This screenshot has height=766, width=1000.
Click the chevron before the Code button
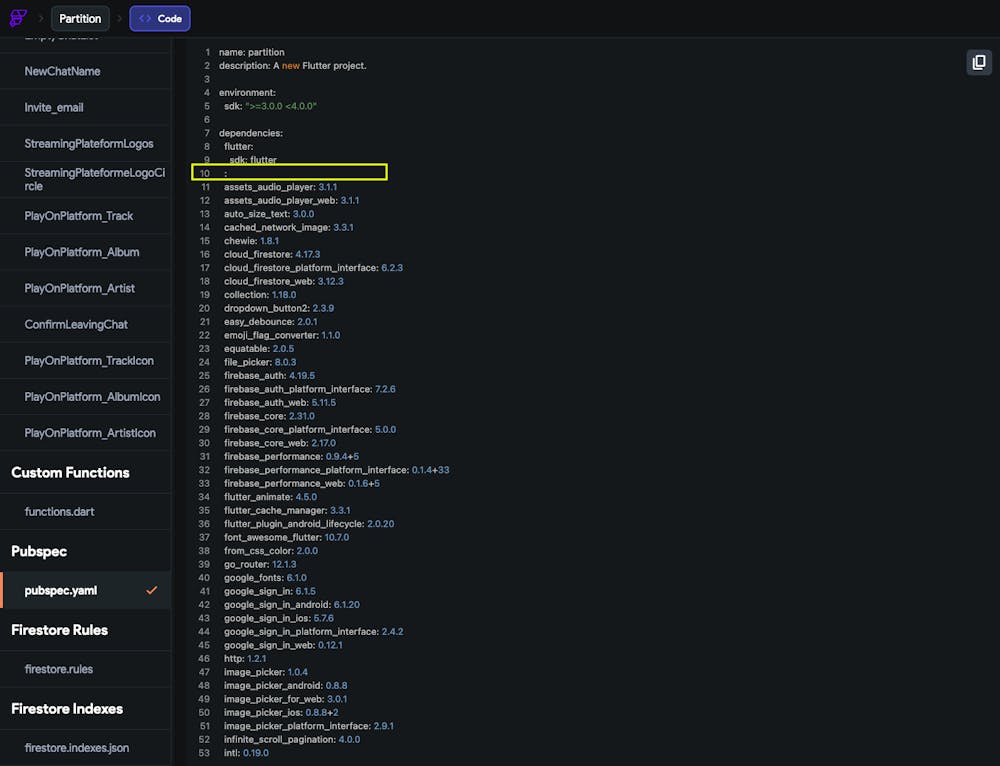119,18
